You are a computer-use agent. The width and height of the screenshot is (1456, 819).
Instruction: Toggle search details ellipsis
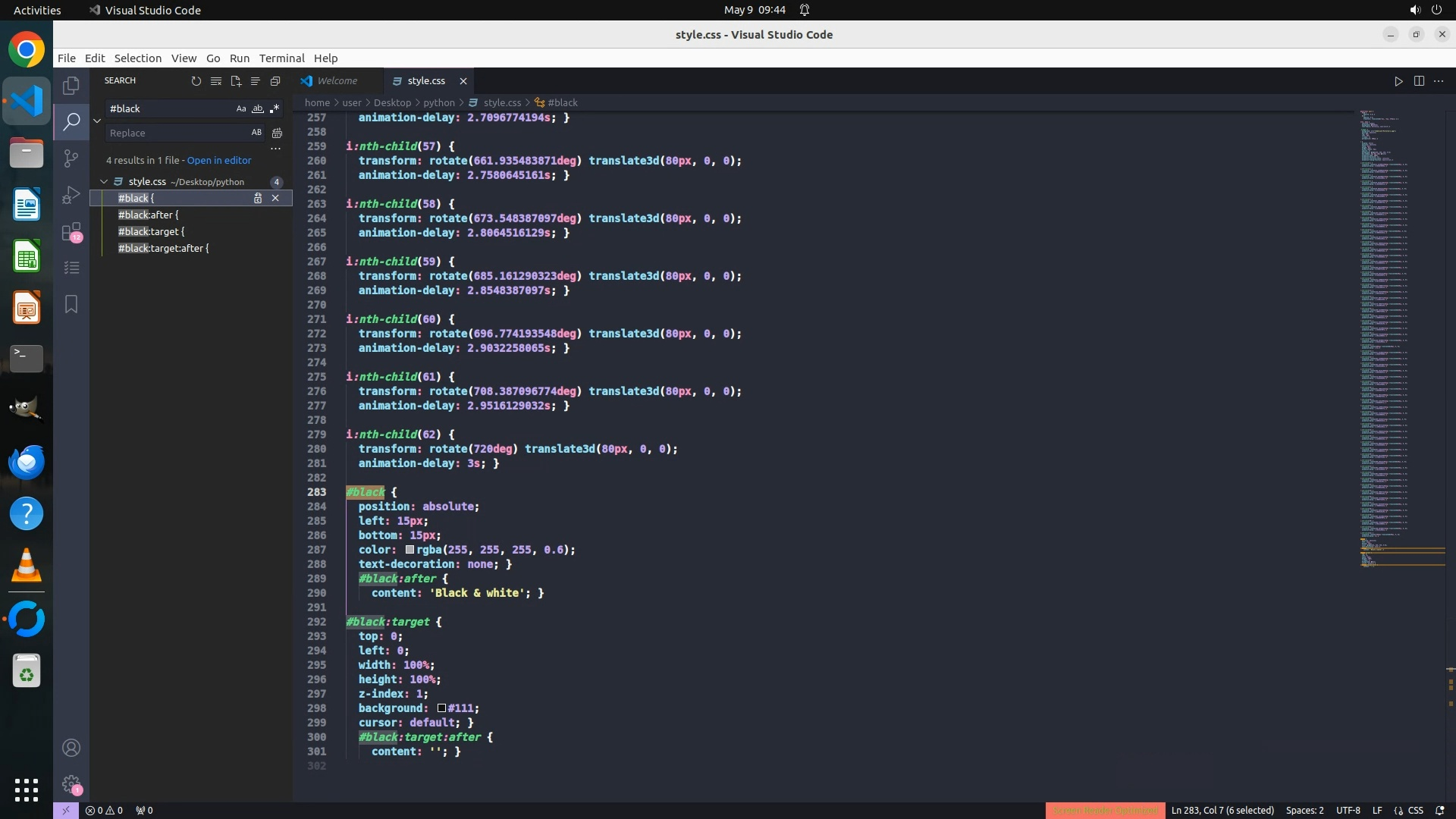point(276,149)
